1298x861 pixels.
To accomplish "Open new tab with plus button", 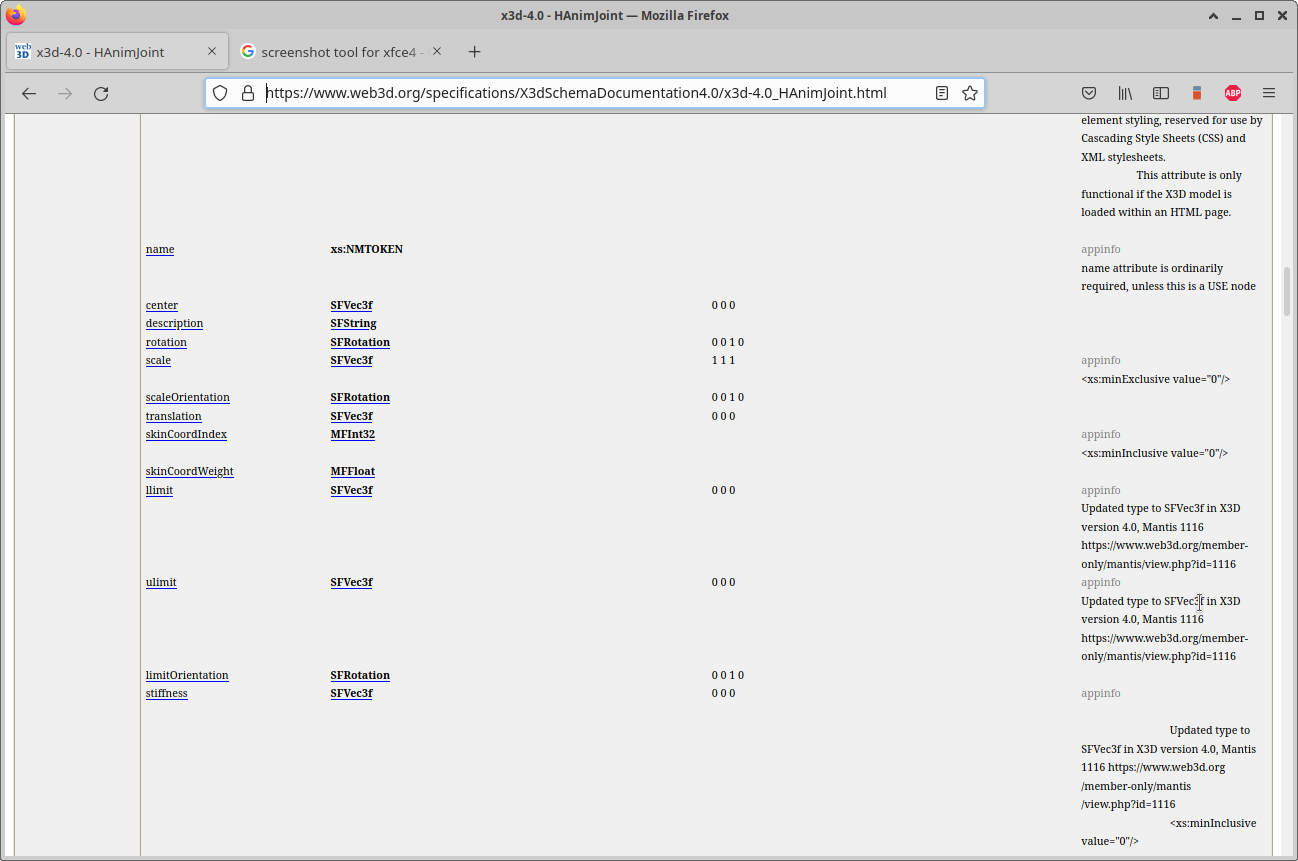I will point(475,52).
